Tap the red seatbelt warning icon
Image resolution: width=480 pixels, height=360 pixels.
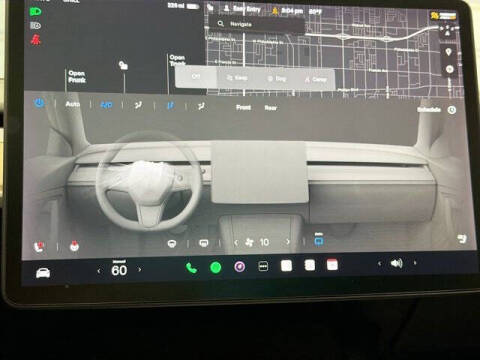(35, 40)
